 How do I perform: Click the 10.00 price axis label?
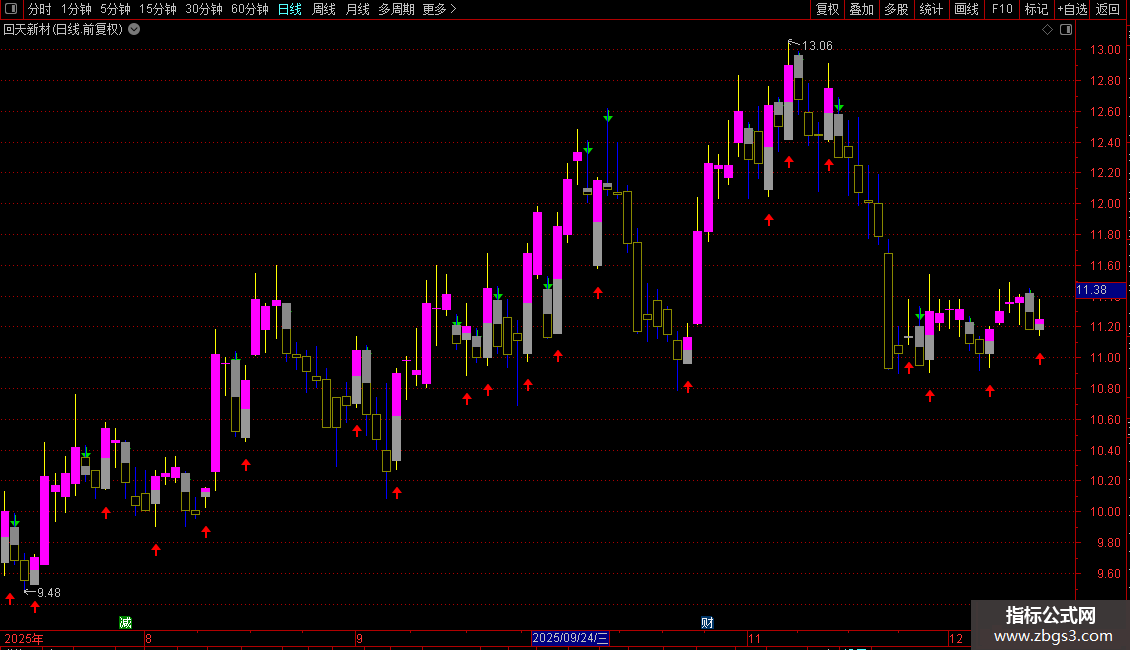point(1105,512)
